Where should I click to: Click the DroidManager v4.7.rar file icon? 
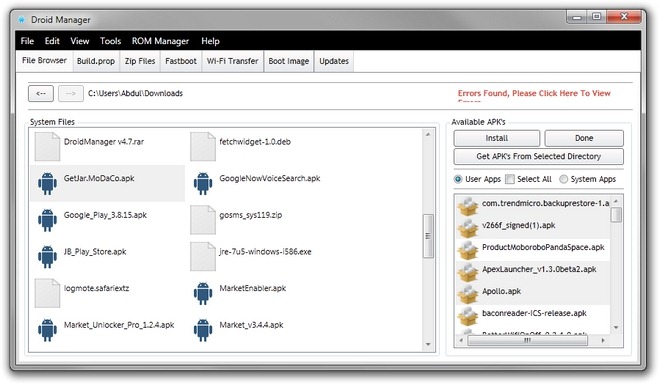pyautogui.click(x=47, y=146)
